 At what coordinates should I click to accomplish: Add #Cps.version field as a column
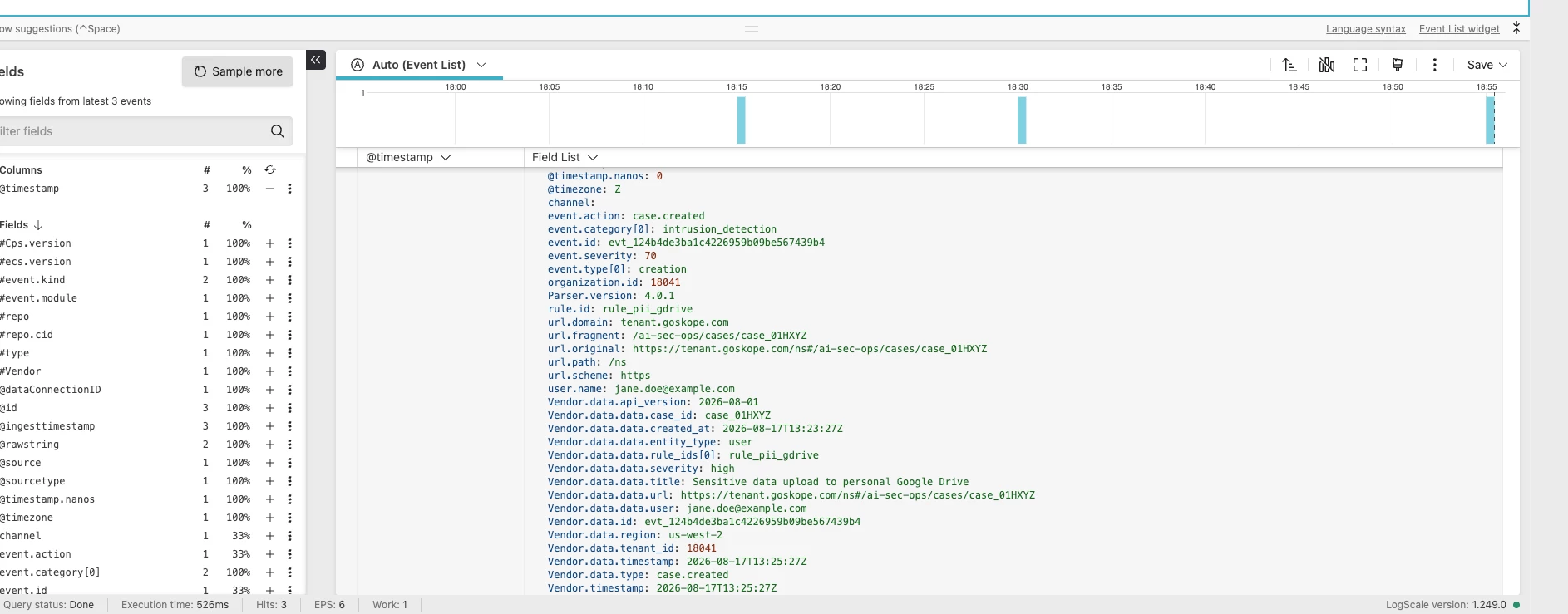(270, 243)
